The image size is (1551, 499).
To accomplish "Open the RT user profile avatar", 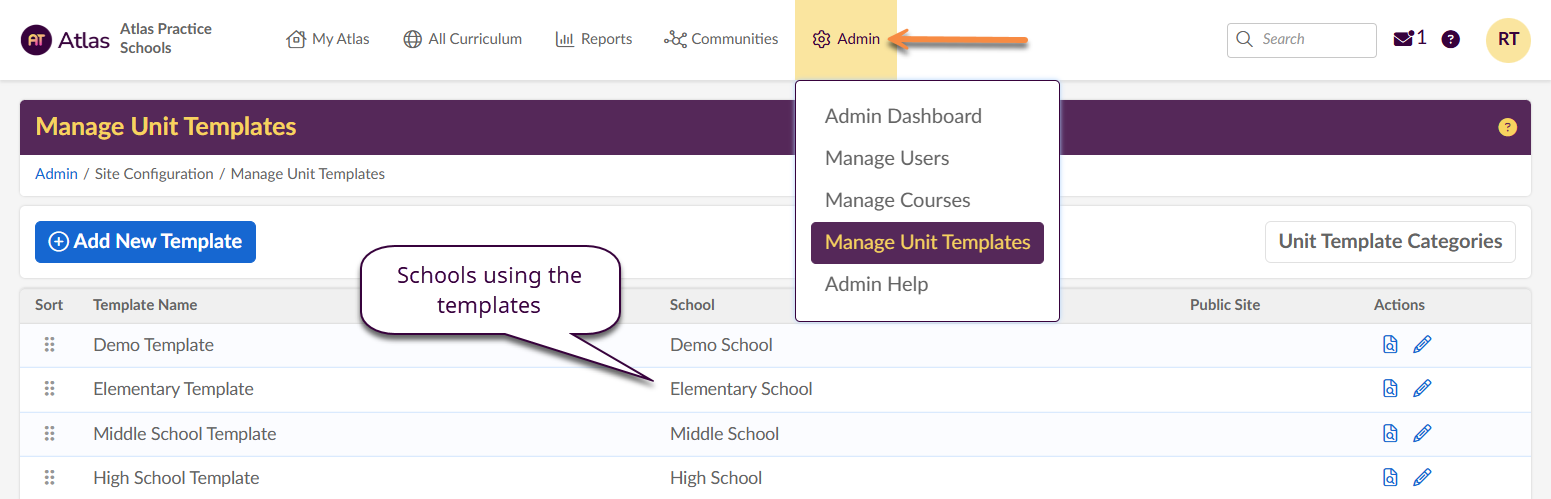I will [x=1508, y=40].
